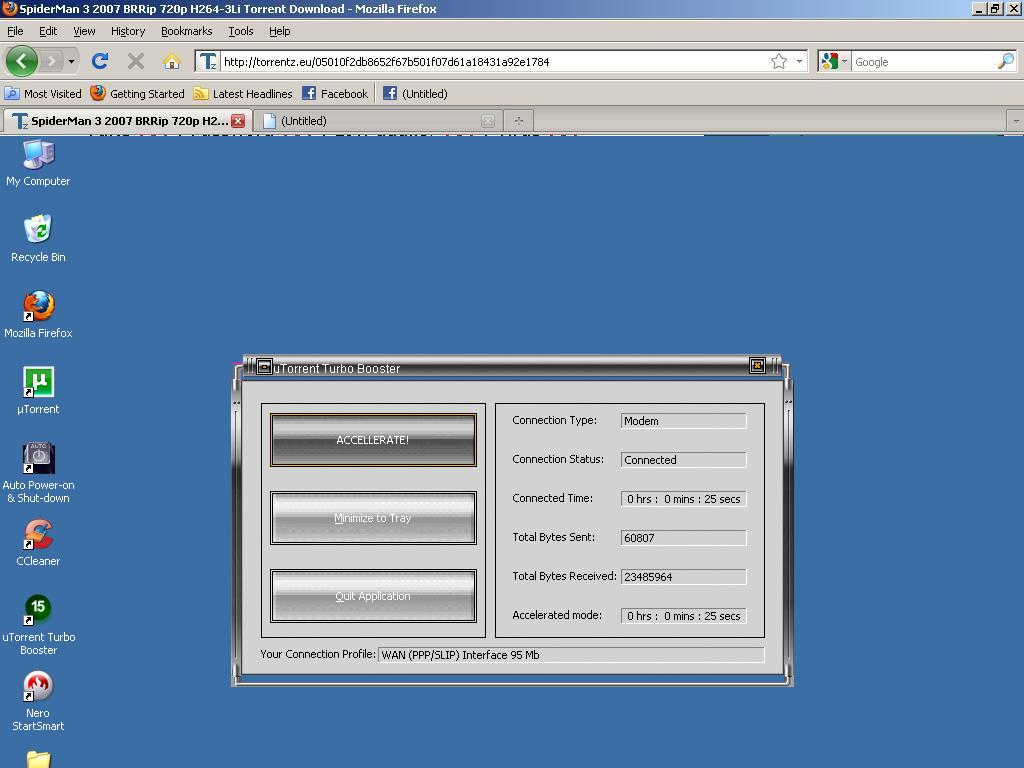
Task: Select the CCleaner desktop shortcut
Action: point(38,543)
